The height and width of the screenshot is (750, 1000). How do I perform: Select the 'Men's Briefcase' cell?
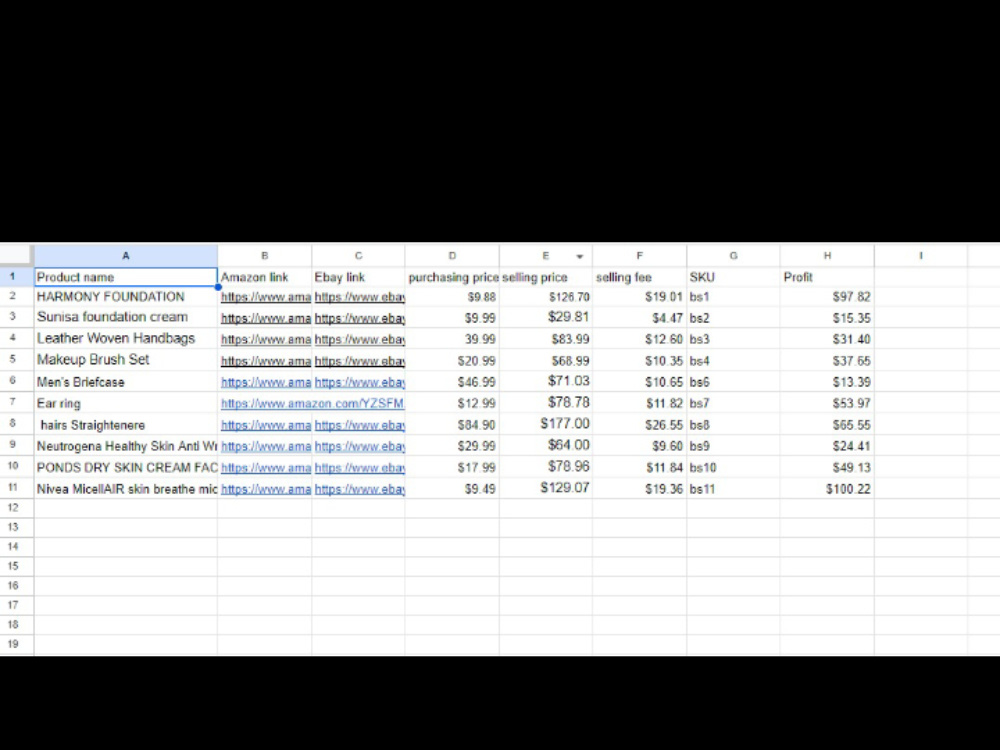(126, 382)
